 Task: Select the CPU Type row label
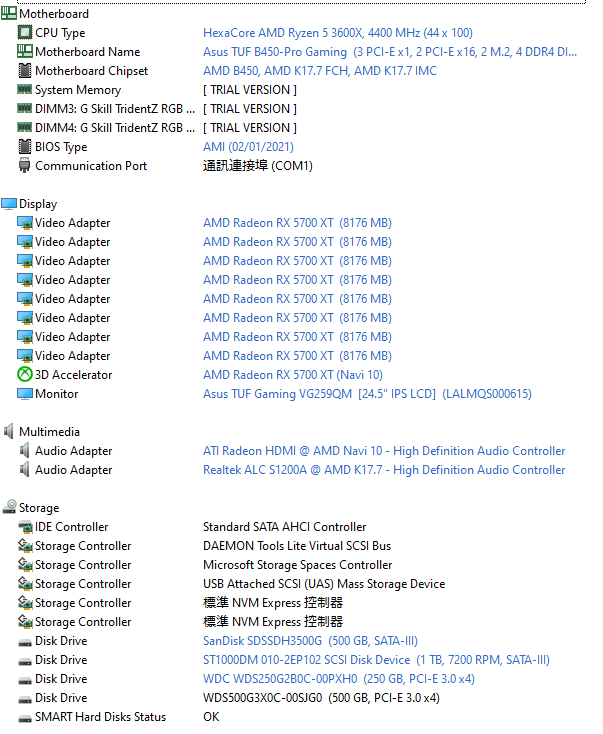coord(60,33)
